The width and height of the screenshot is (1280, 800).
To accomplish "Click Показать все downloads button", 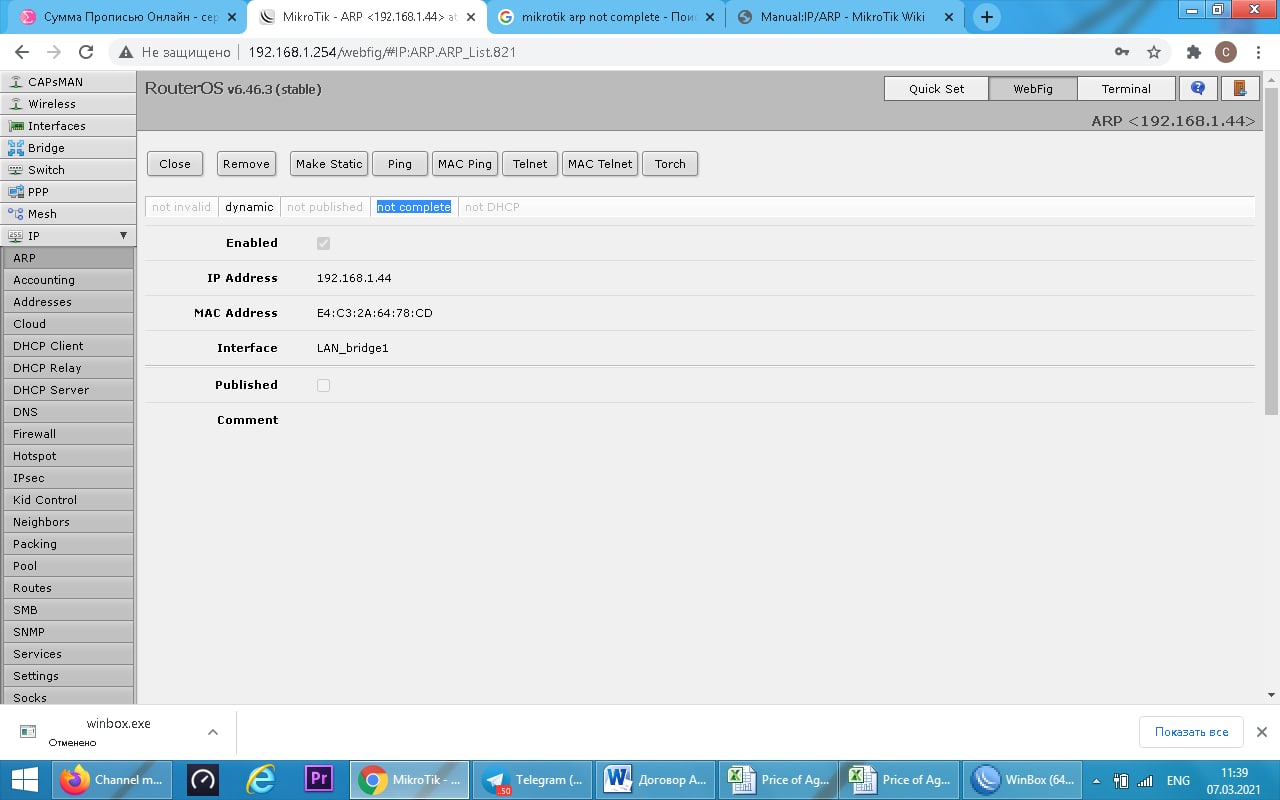I will 1191,732.
